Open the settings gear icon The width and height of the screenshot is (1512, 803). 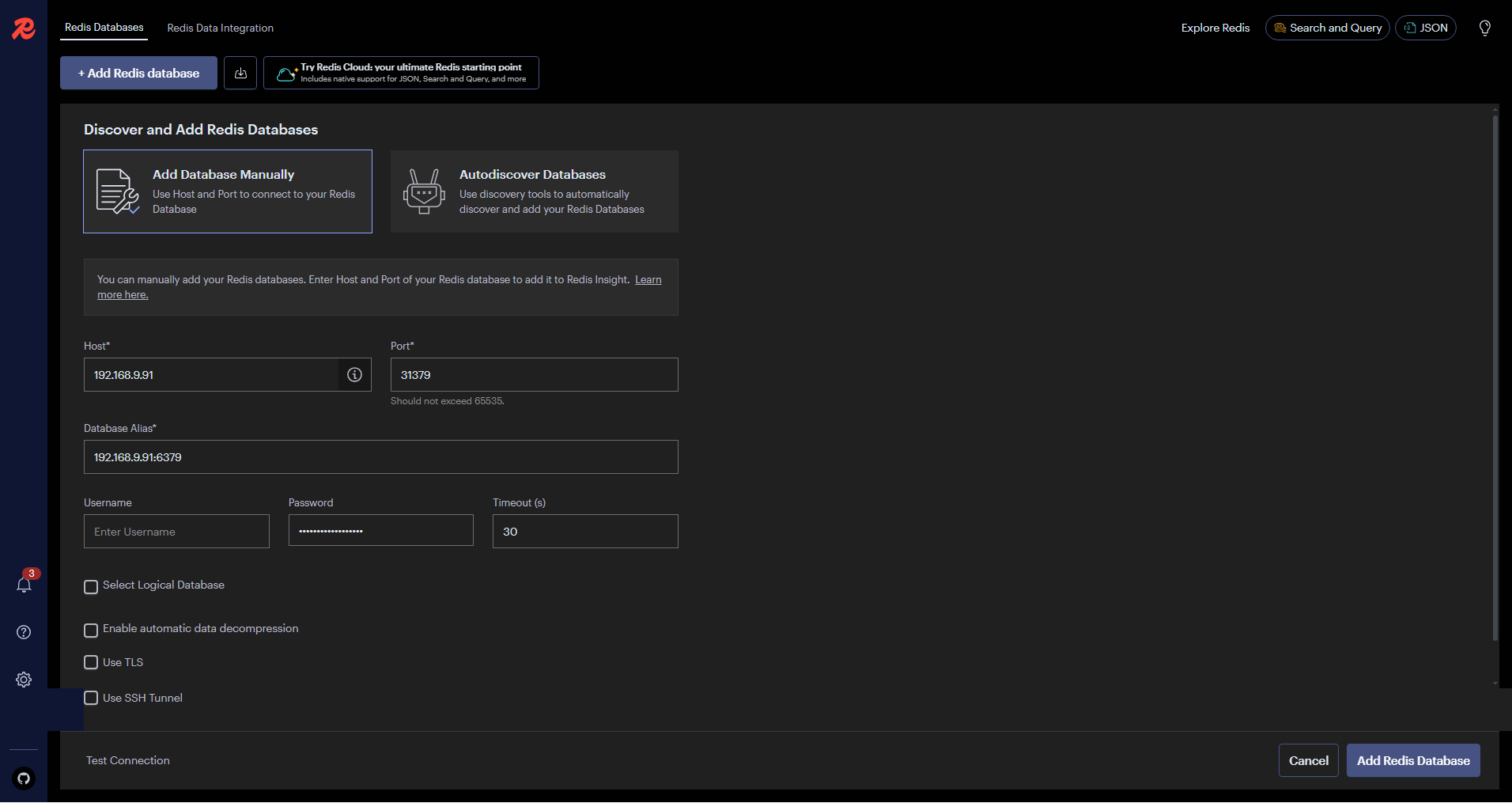click(24, 680)
